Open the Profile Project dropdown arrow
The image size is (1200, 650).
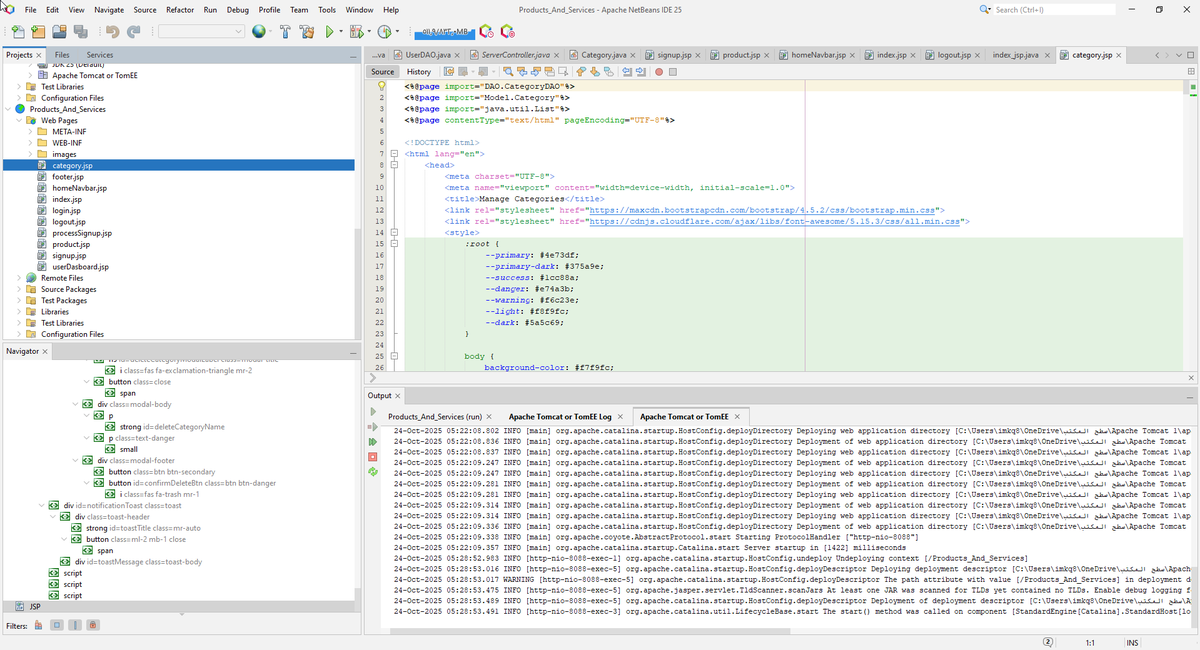coord(397,32)
